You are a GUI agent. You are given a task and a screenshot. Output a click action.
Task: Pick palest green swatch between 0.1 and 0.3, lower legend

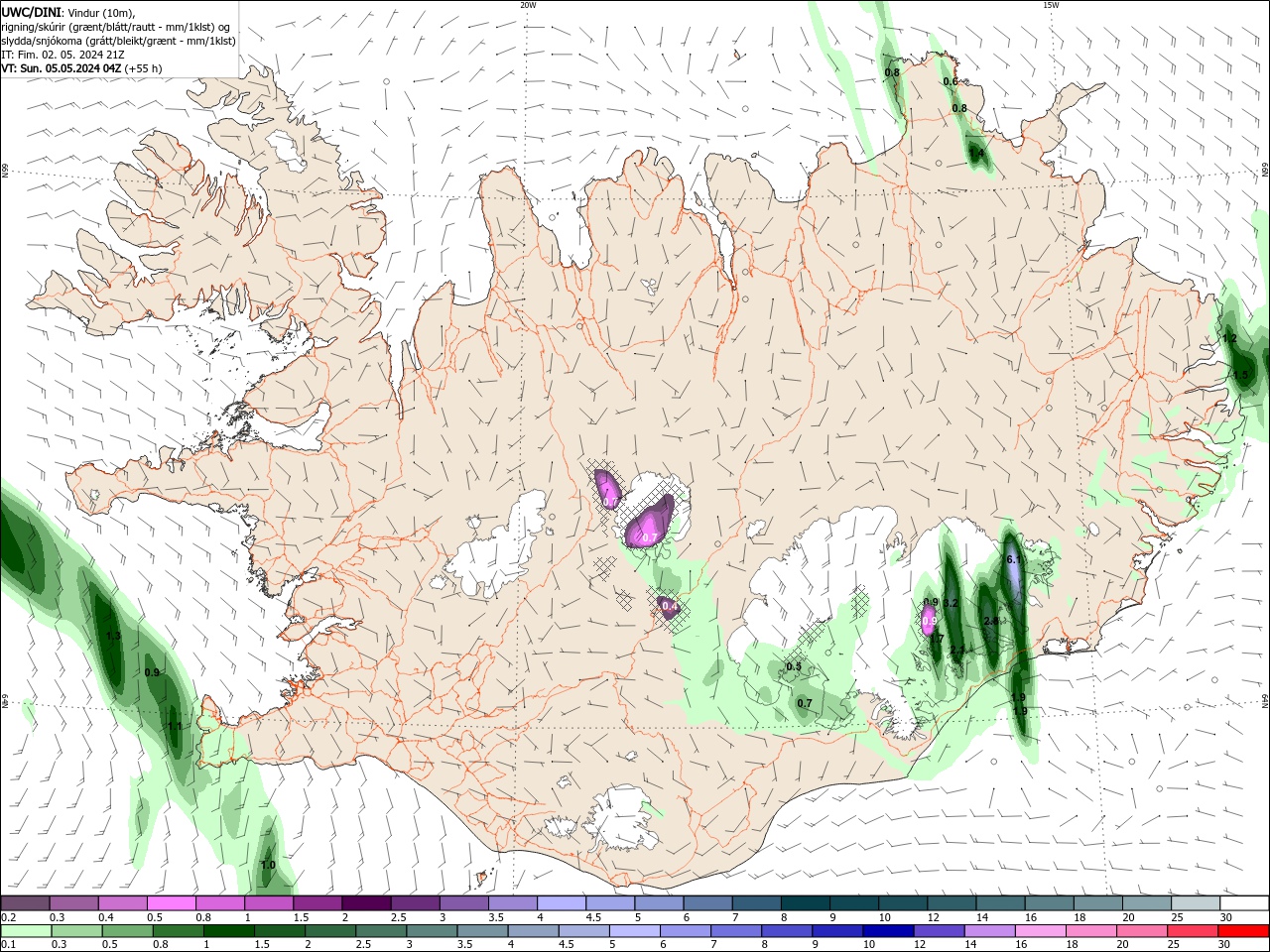pos(25,931)
